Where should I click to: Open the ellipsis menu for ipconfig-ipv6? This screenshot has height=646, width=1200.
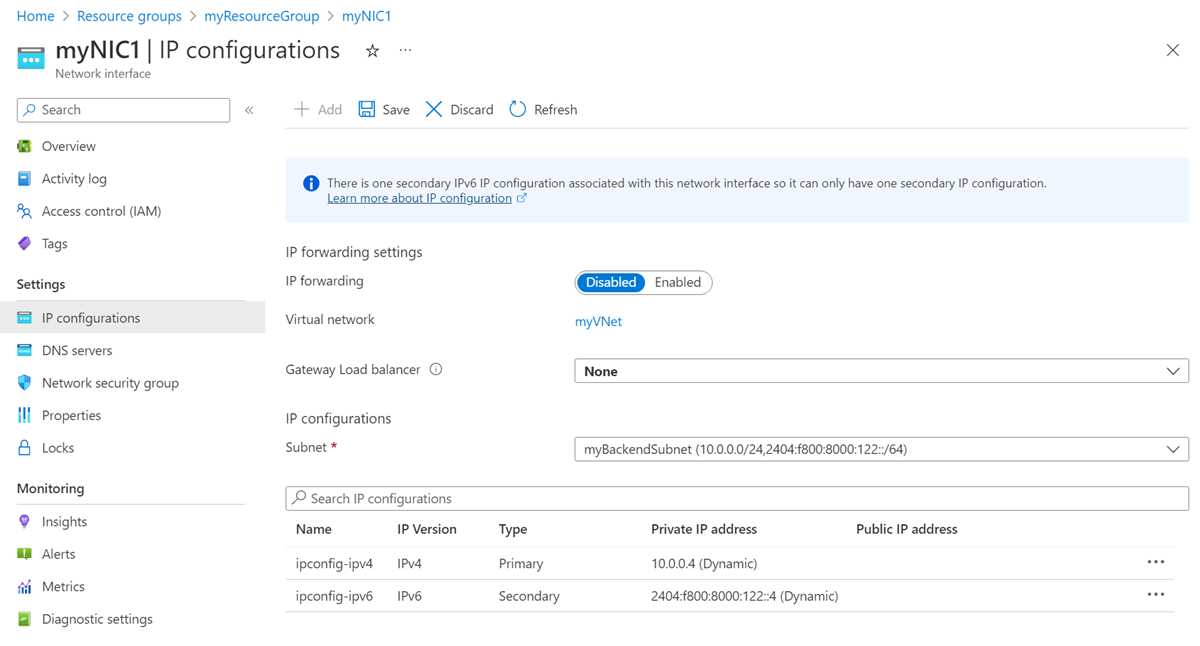click(x=1156, y=594)
